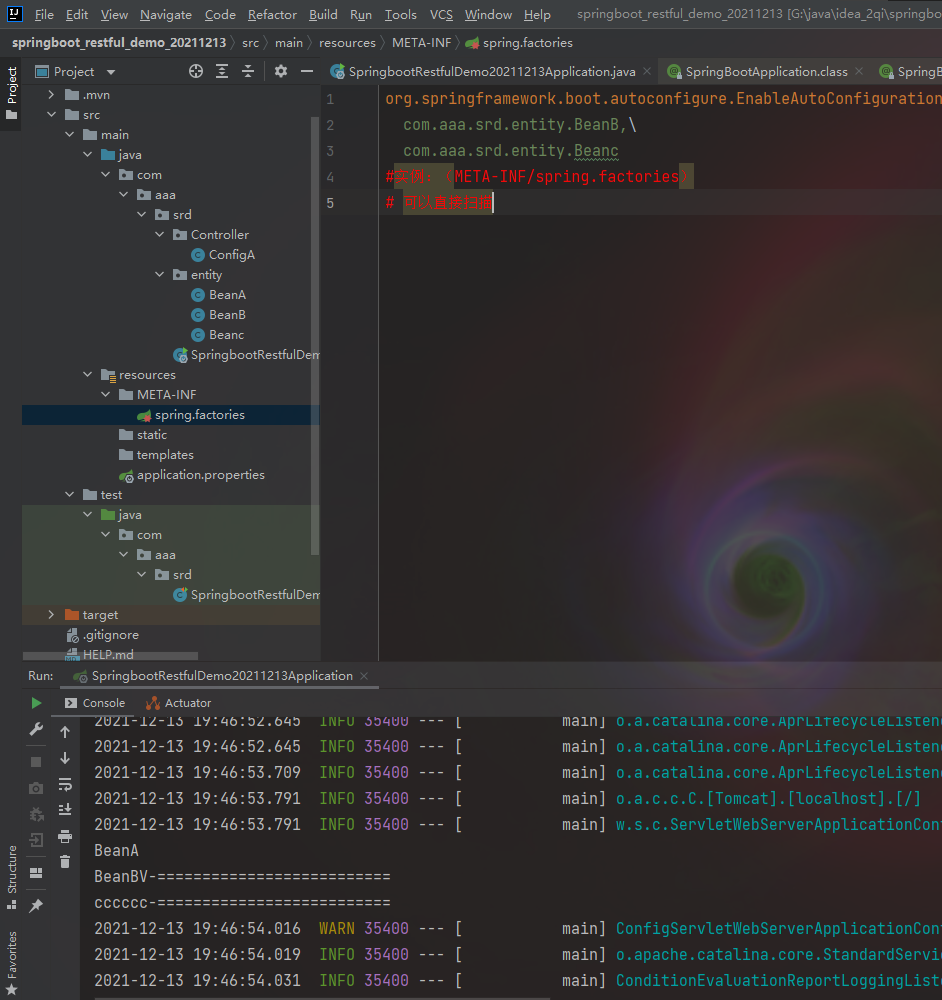
Task: Click the Expand All icon in Project toolbar
Action: coord(222,71)
